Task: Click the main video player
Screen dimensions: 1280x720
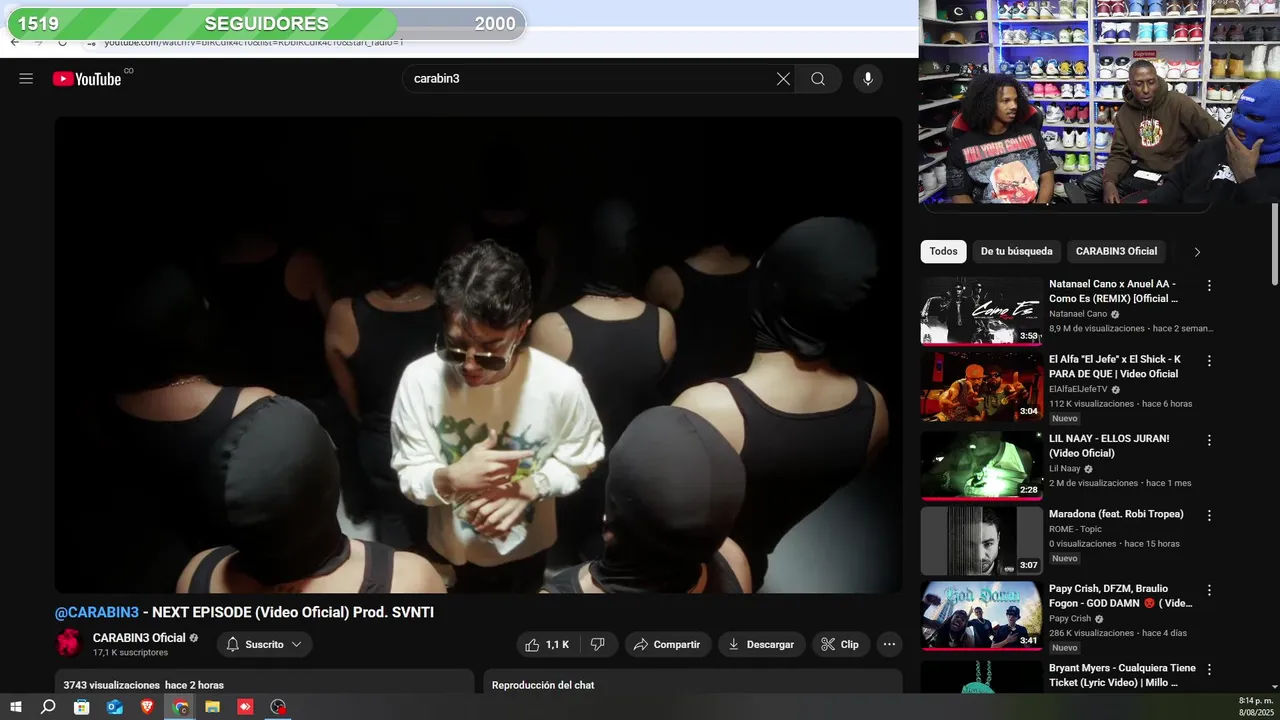Action: [x=478, y=355]
